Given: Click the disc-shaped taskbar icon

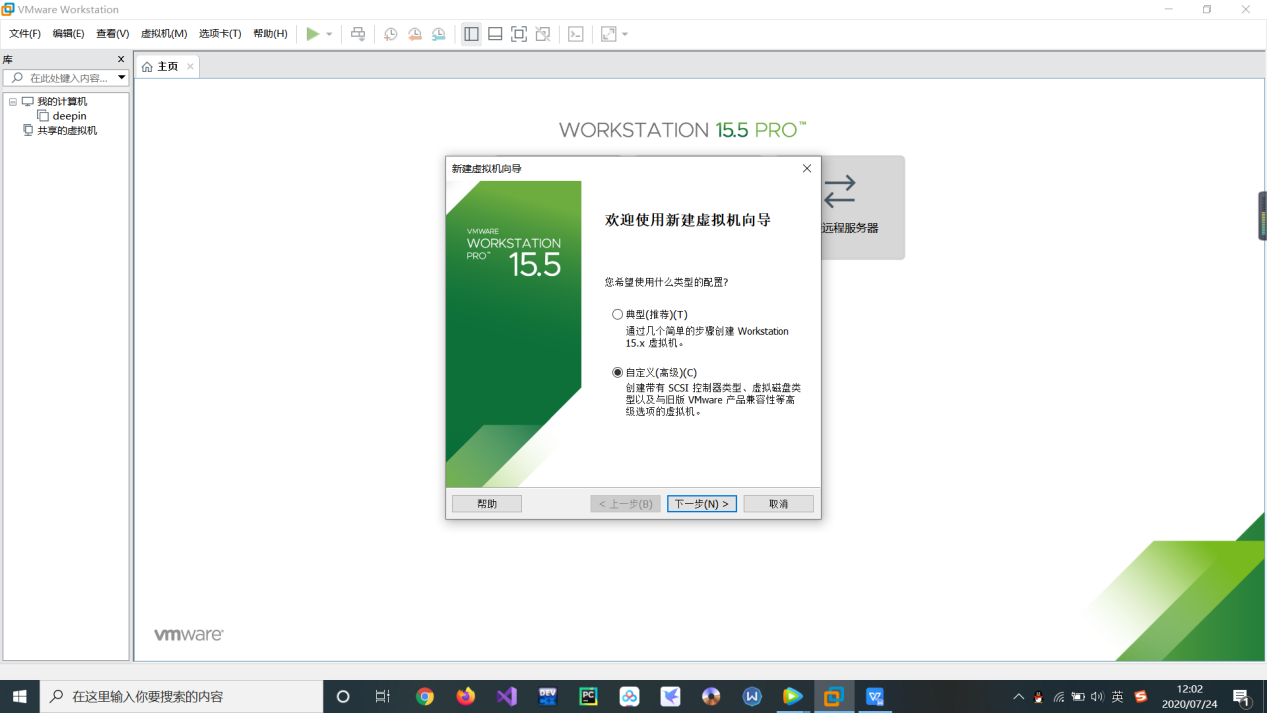Looking at the screenshot, I should [x=711, y=696].
